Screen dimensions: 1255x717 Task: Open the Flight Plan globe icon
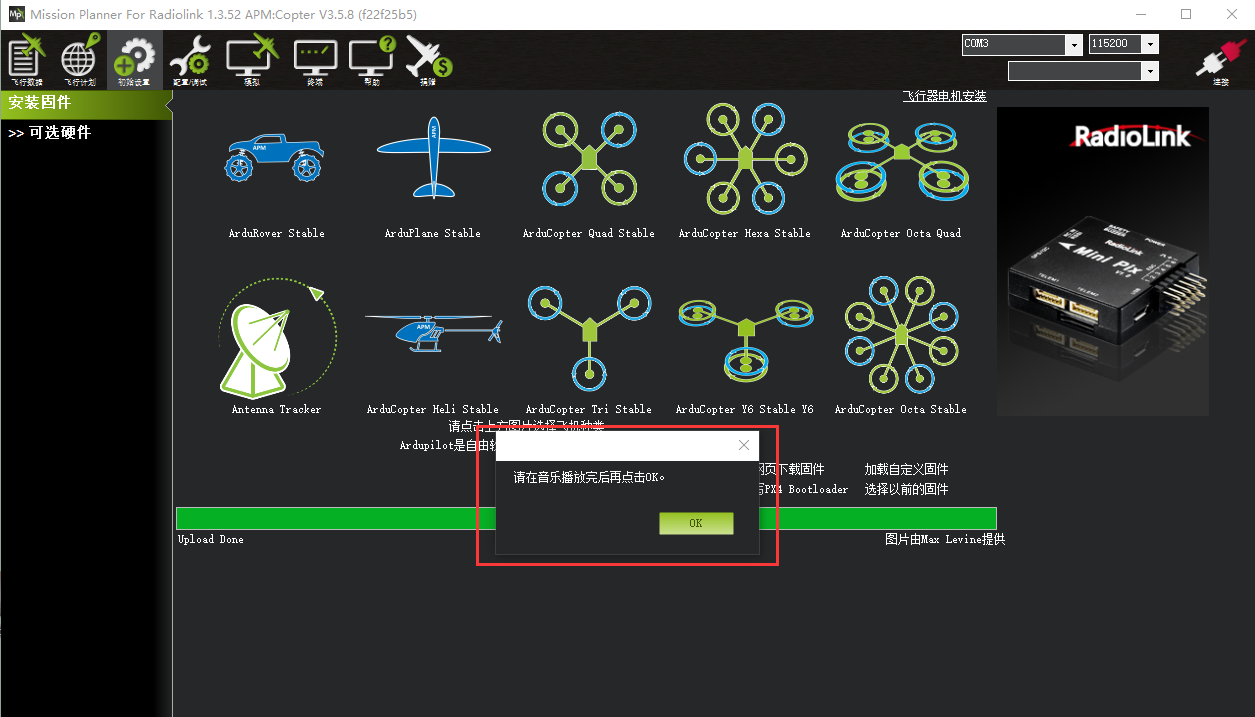pyautogui.click(x=80, y=60)
